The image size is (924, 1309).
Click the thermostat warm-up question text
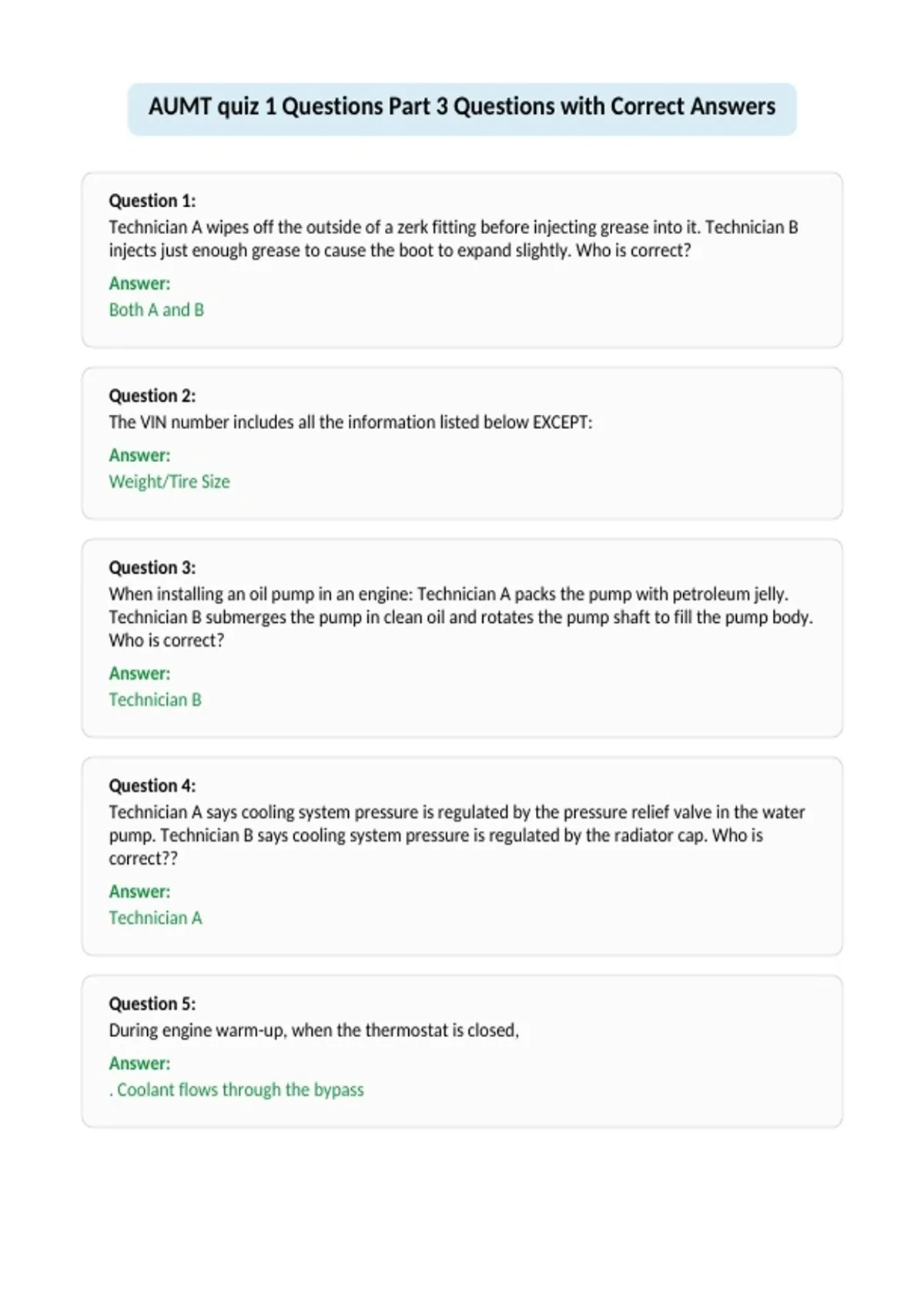(x=314, y=1030)
